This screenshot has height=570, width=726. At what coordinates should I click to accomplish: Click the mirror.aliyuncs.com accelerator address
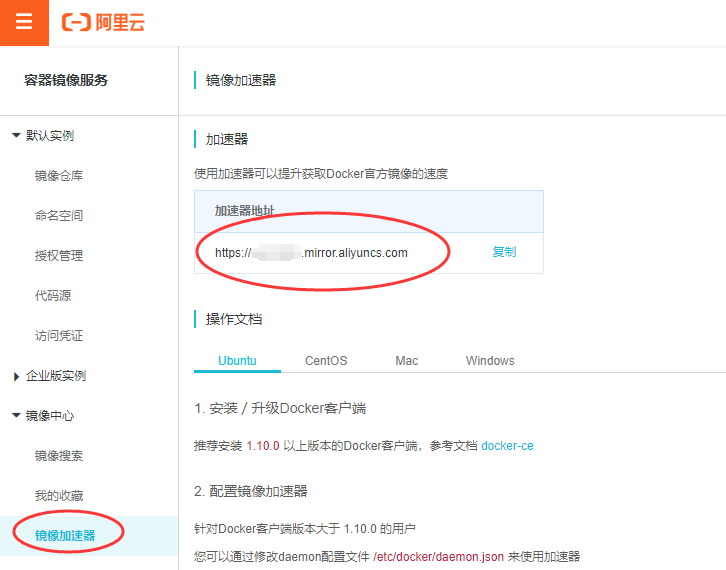[311, 253]
